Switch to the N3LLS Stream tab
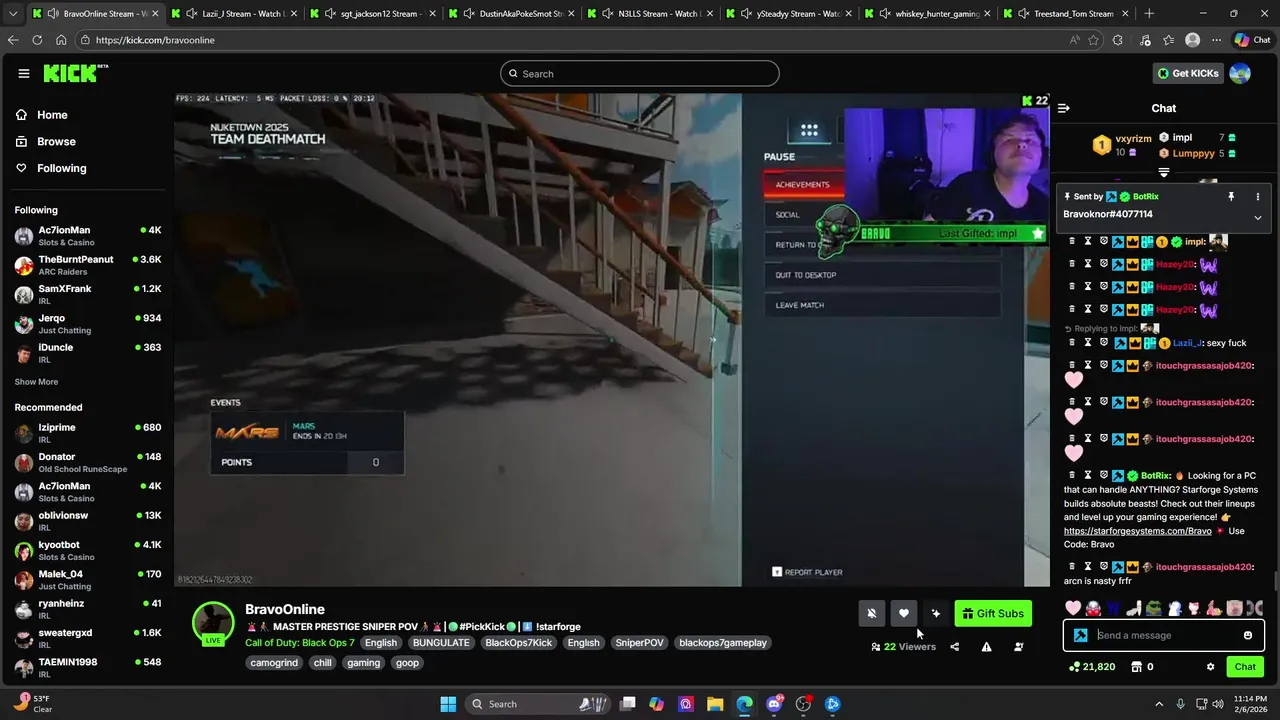Image resolution: width=1280 pixels, height=720 pixels. coord(649,14)
